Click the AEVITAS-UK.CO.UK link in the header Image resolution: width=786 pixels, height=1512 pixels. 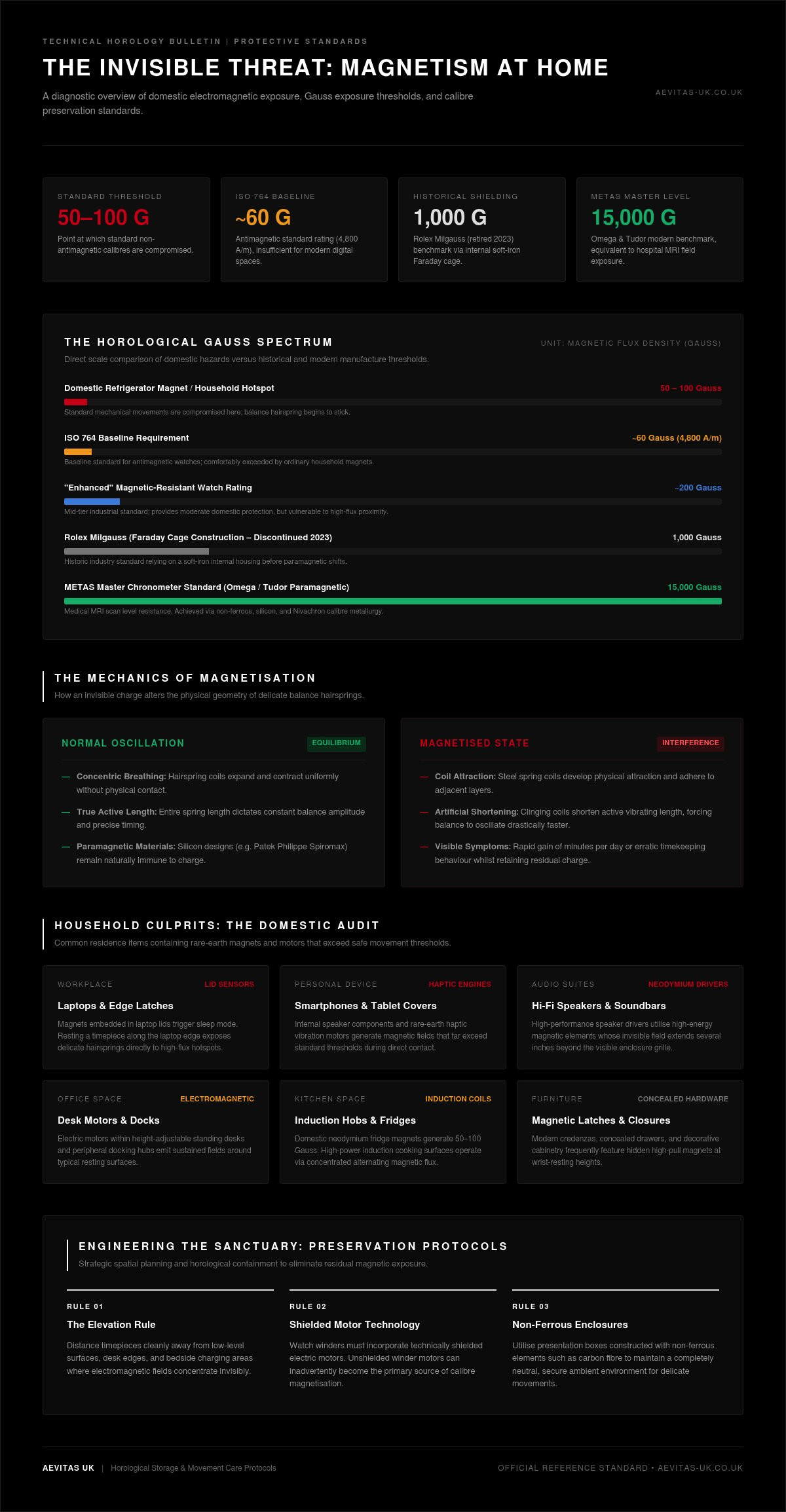tap(699, 92)
